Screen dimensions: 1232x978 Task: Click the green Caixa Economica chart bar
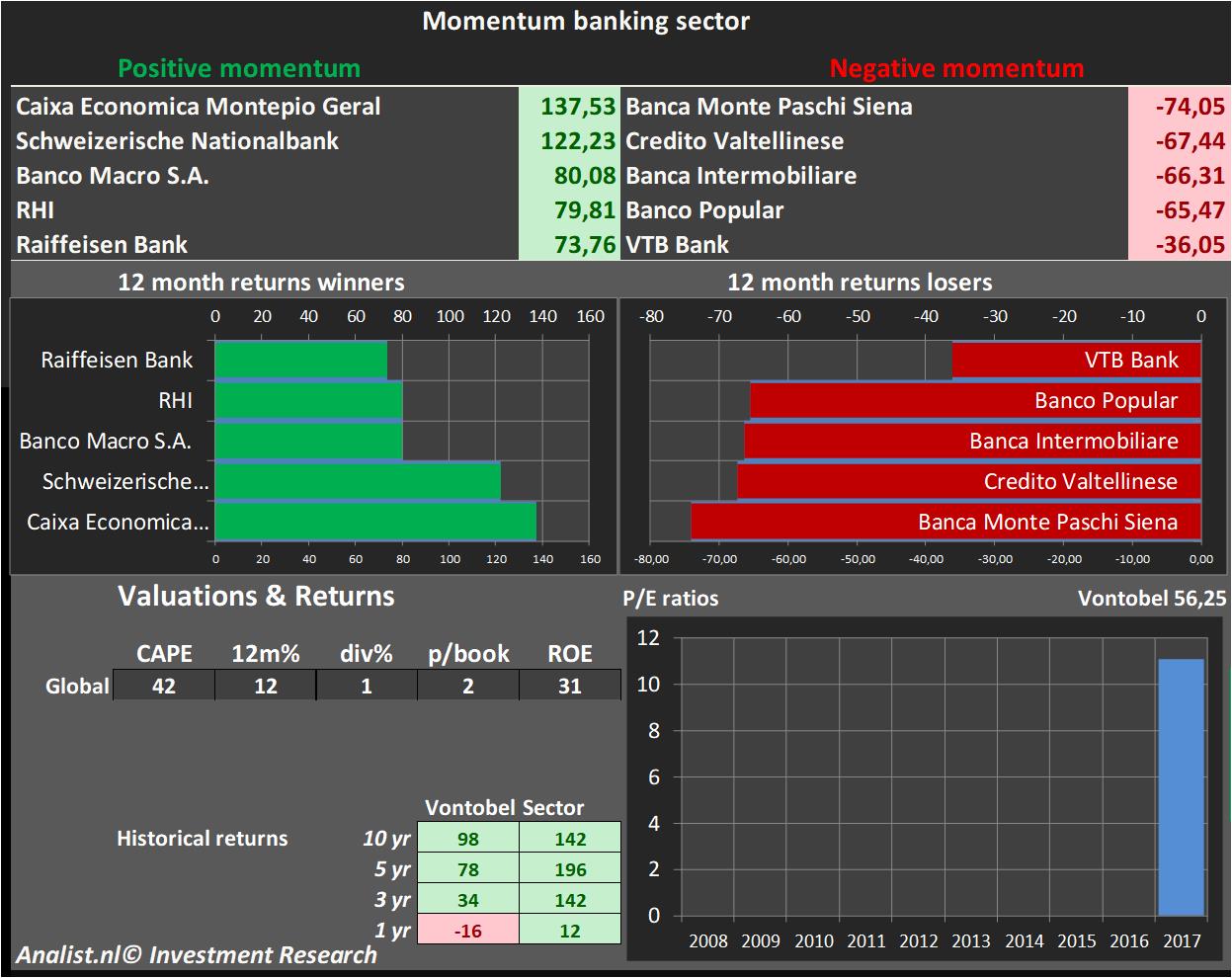[375, 522]
